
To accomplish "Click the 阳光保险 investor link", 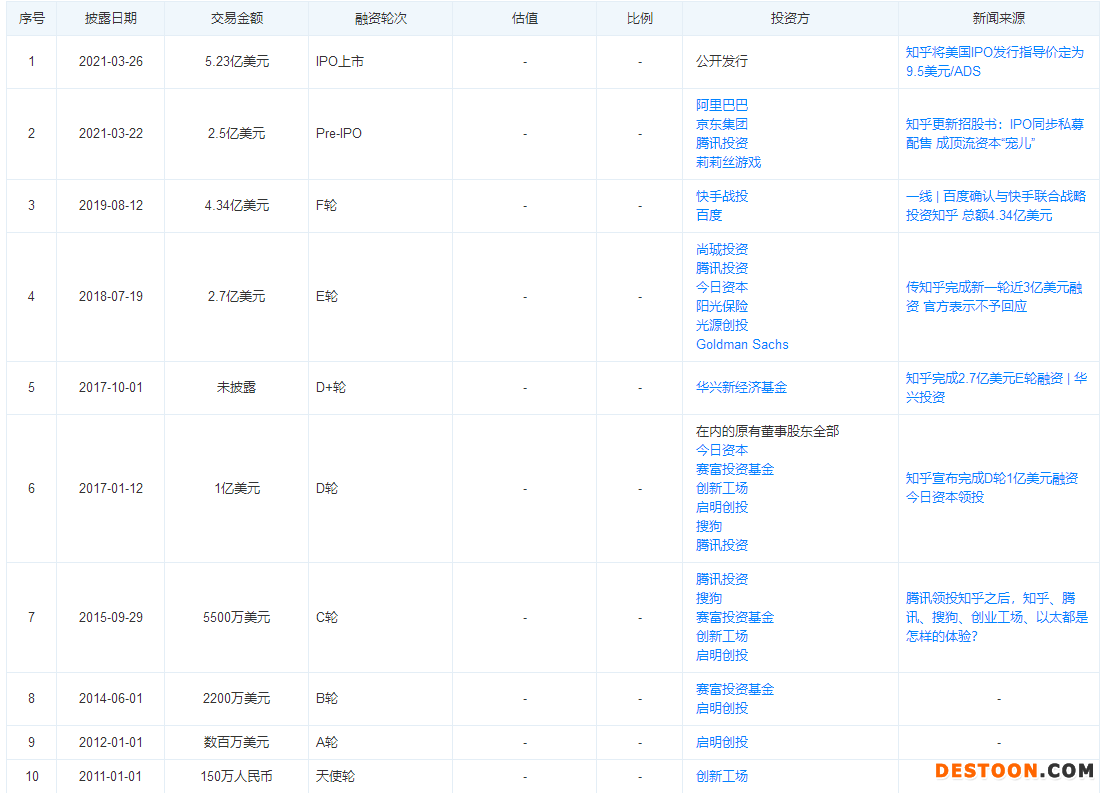I will (x=721, y=306).
